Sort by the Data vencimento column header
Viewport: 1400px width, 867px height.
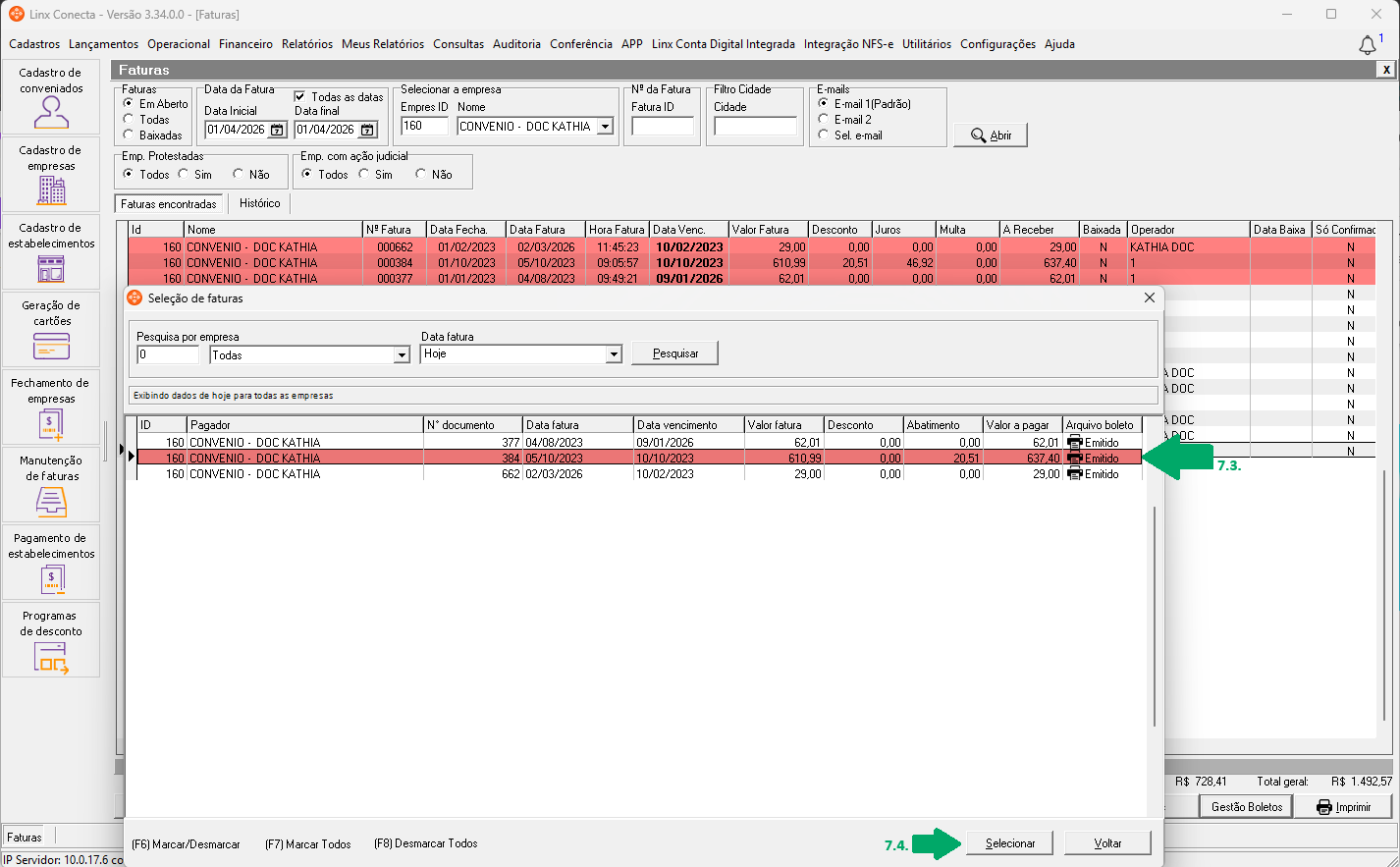tap(688, 425)
